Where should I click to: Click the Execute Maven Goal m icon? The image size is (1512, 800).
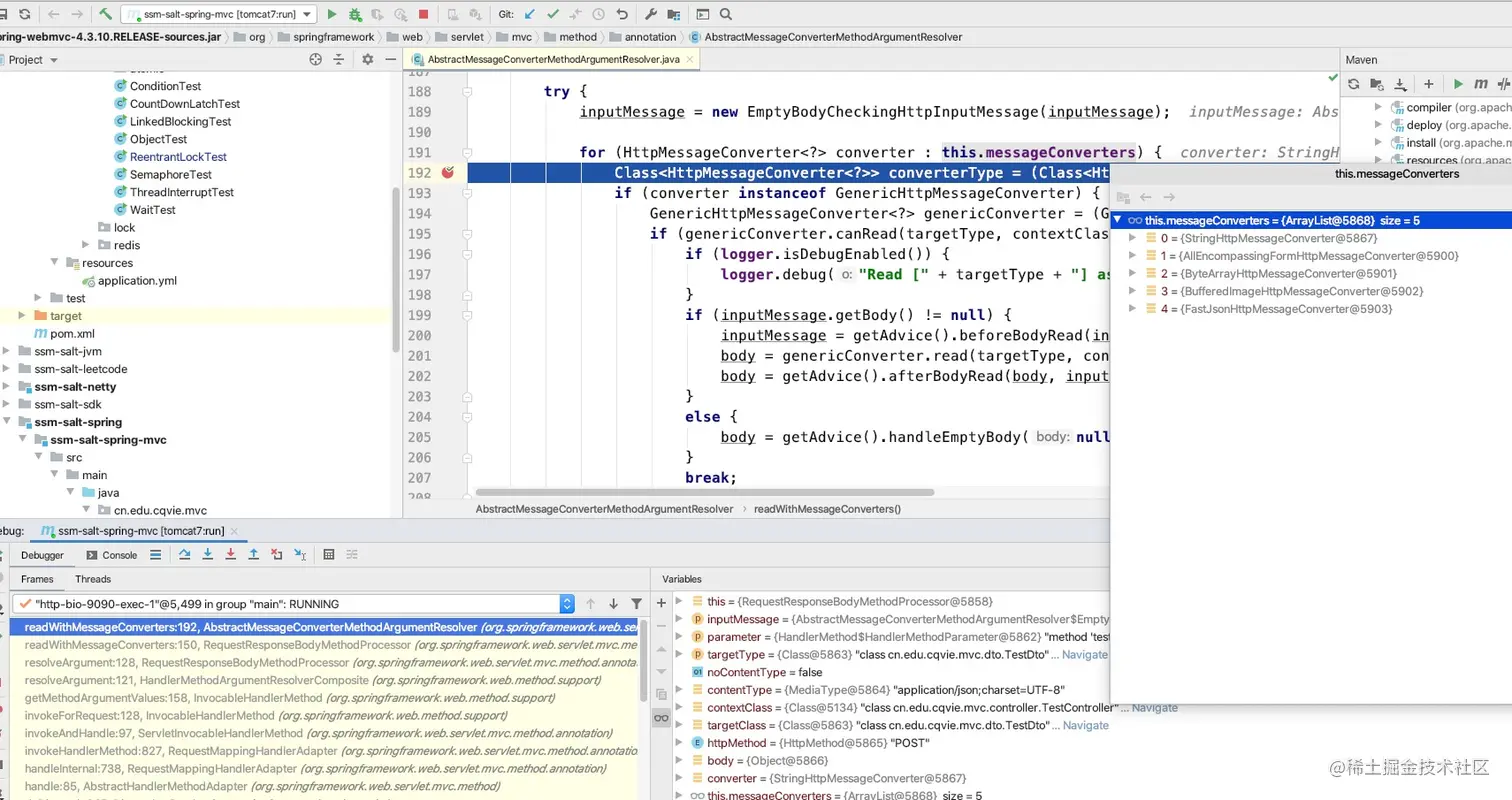tap(1481, 84)
